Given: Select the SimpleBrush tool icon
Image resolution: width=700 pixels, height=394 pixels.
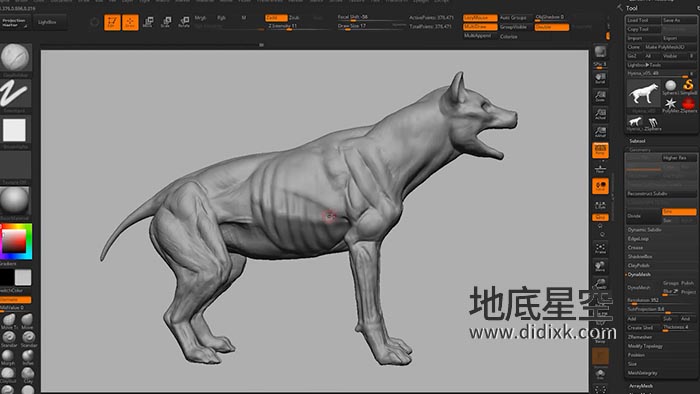Looking at the screenshot, I should point(688,86).
